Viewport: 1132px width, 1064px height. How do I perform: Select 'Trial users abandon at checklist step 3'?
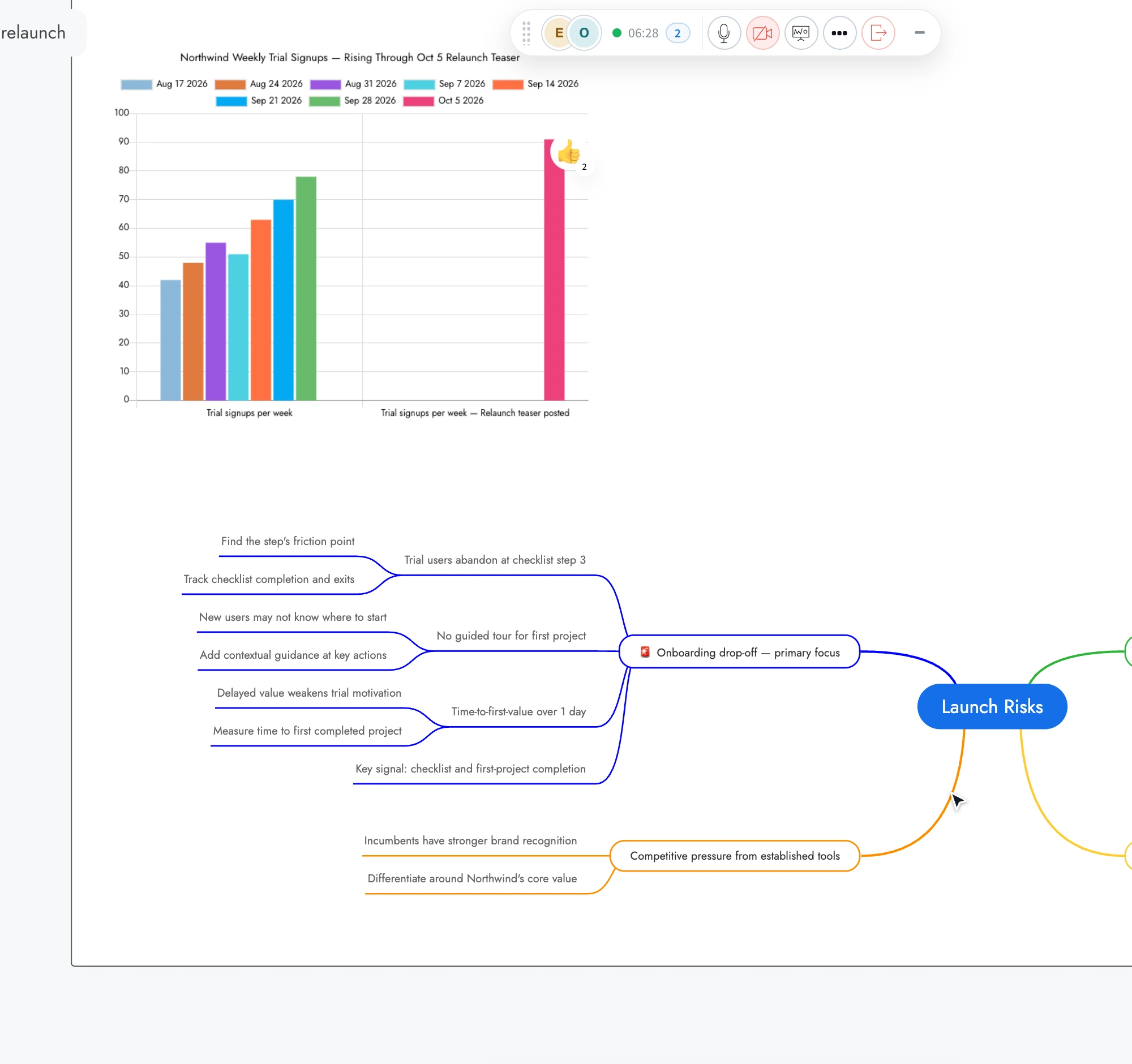pos(495,560)
